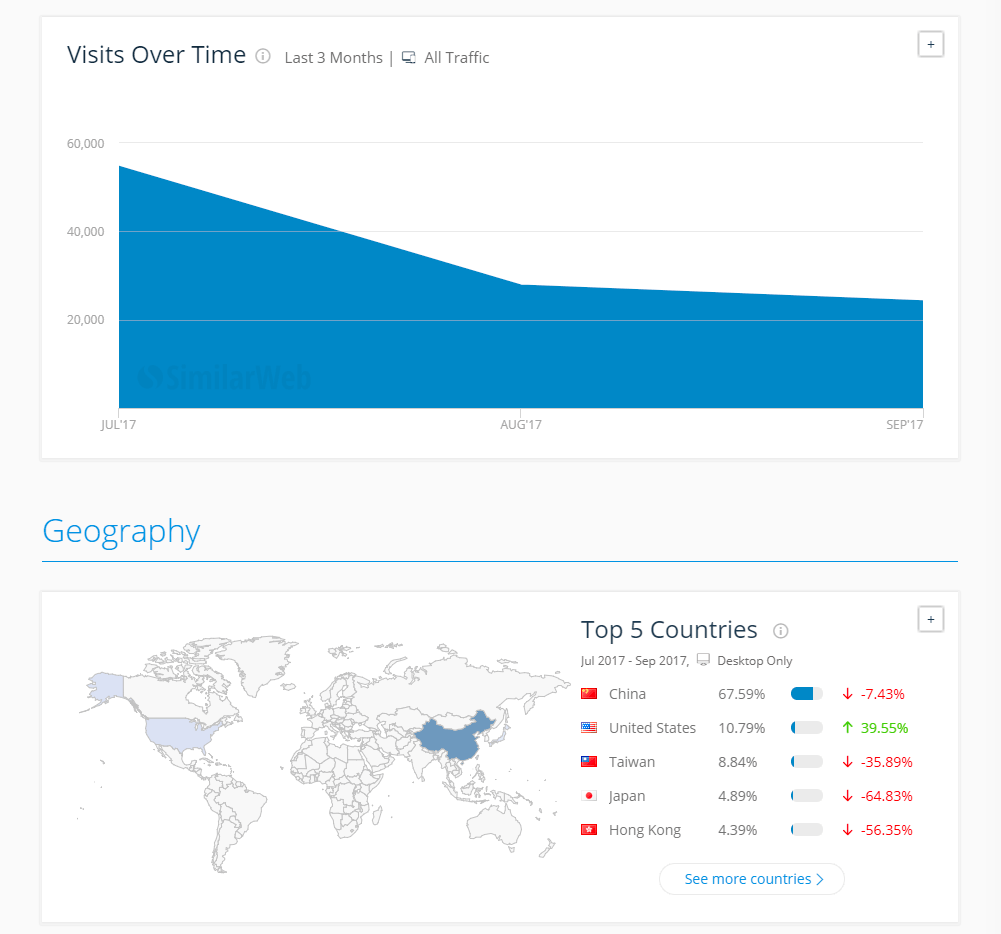Select the SEP'17 label on the chart
This screenshot has width=1001, height=934.
pyautogui.click(x=904, y=425)
